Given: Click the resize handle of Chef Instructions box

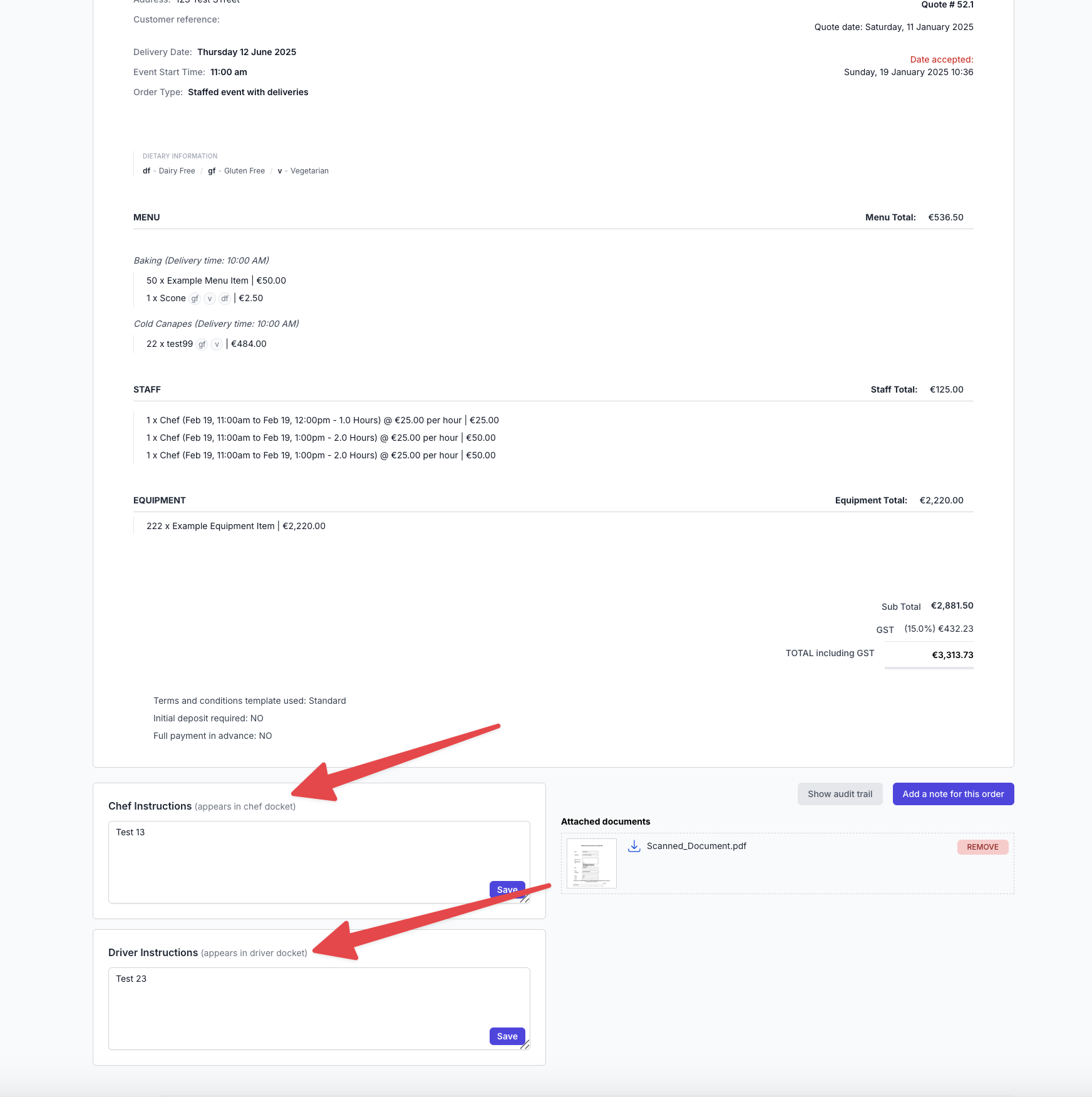Looking at the screenshot, I should (x=526, y=898).
